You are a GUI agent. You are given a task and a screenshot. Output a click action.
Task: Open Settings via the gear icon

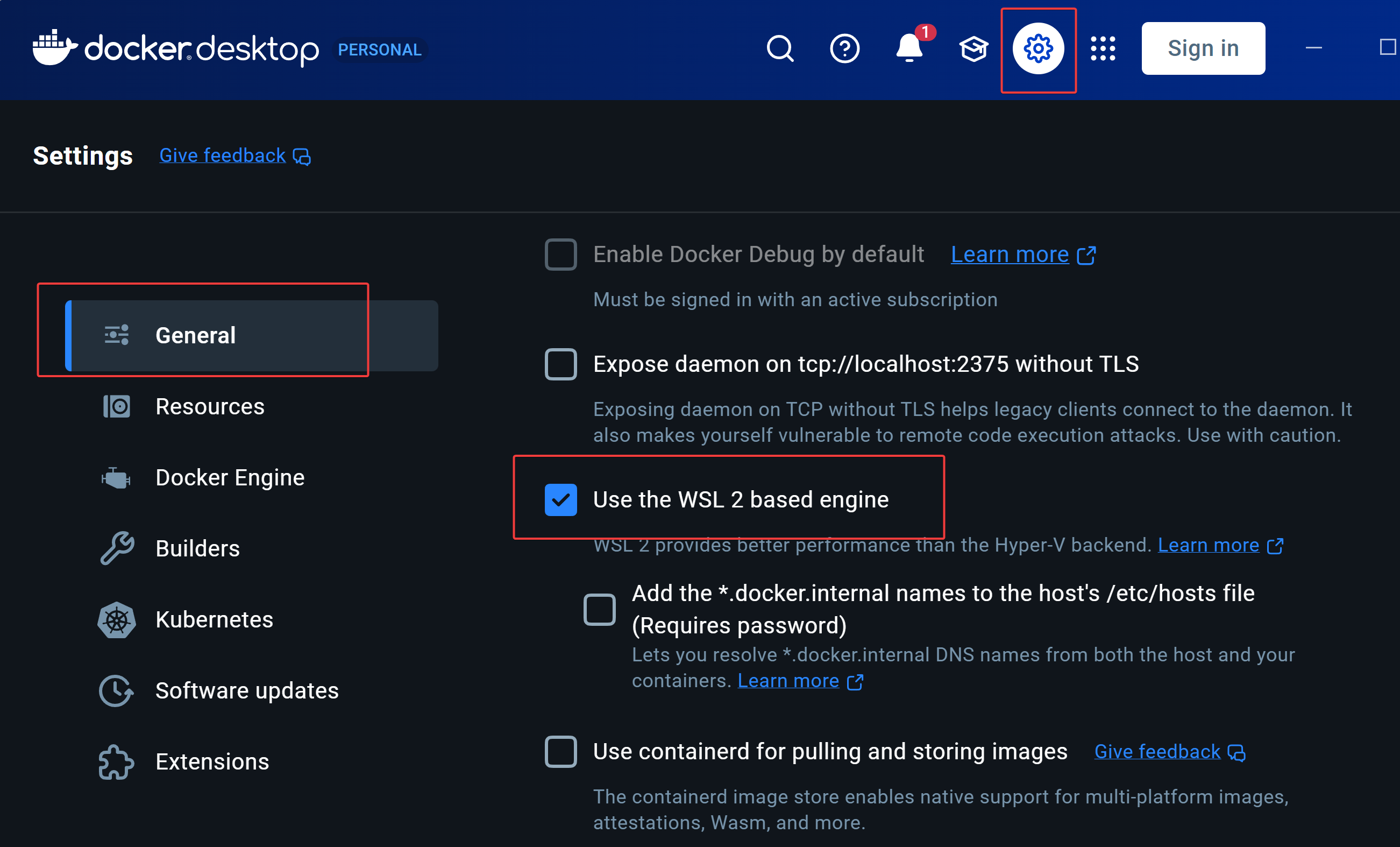click(1038, 49)
